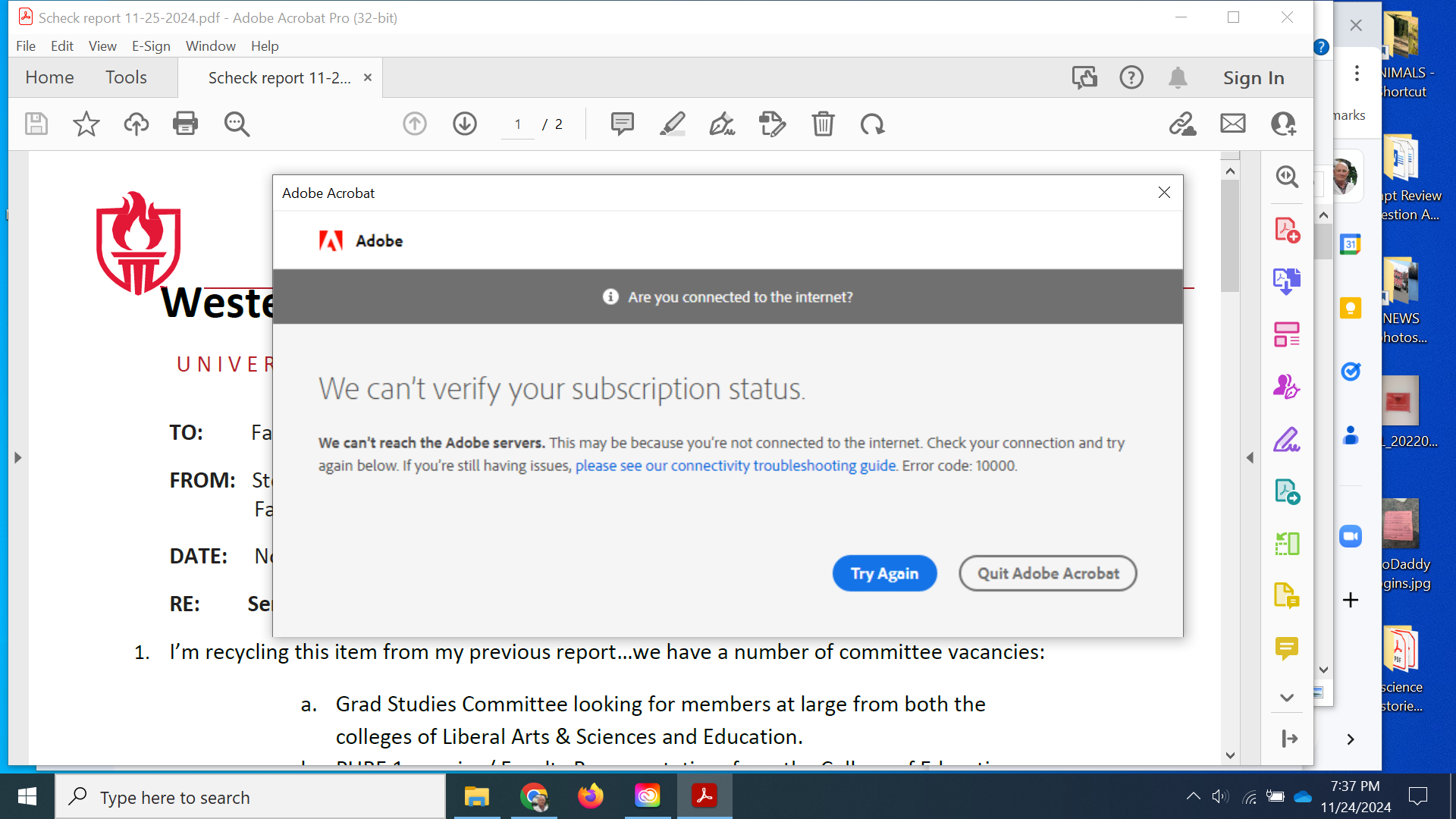Click the Share with others person icon
The height and width of the screenshot is (819, 1456).
click(1283, 124)
